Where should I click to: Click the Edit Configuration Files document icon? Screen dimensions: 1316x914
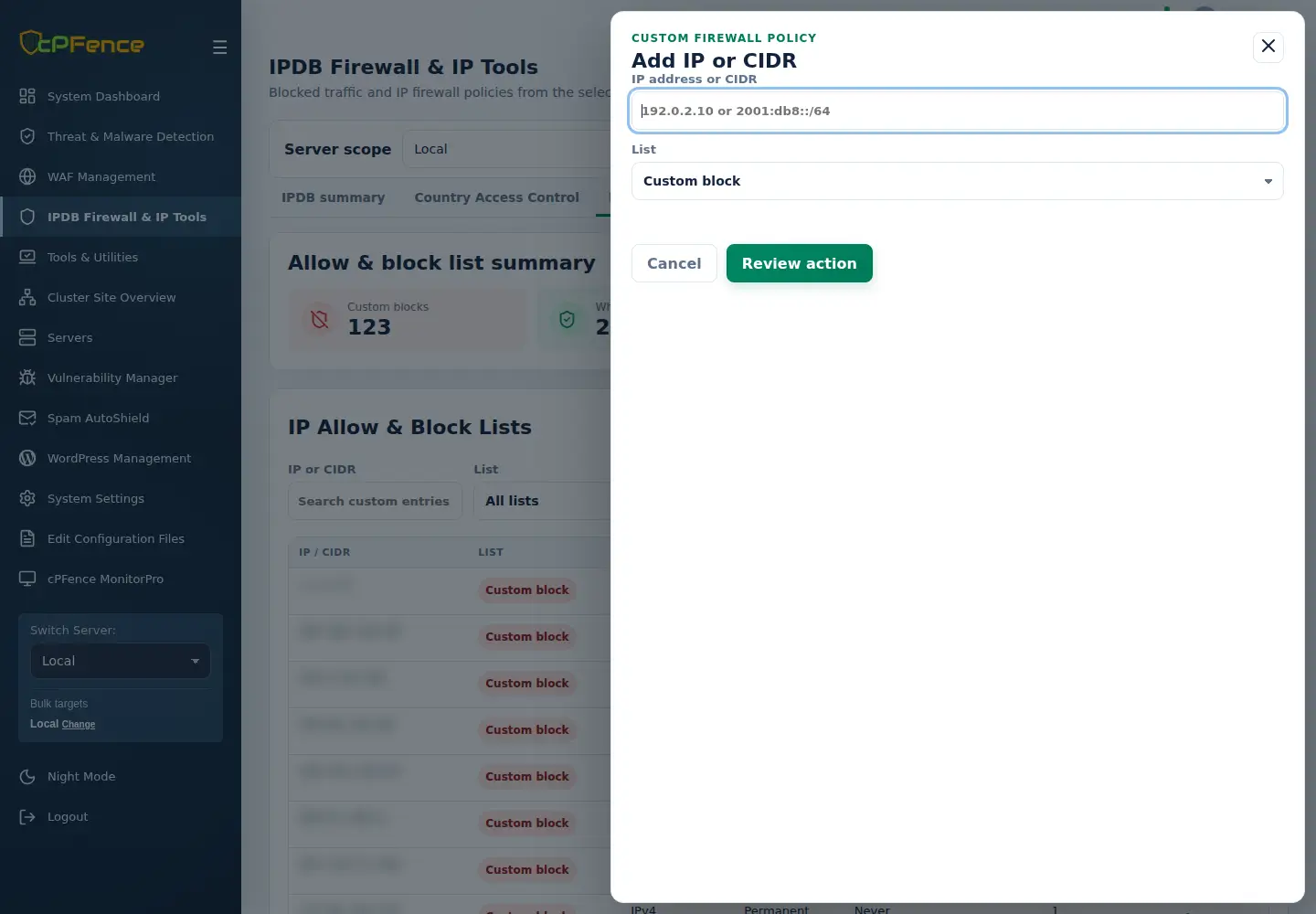27,538
